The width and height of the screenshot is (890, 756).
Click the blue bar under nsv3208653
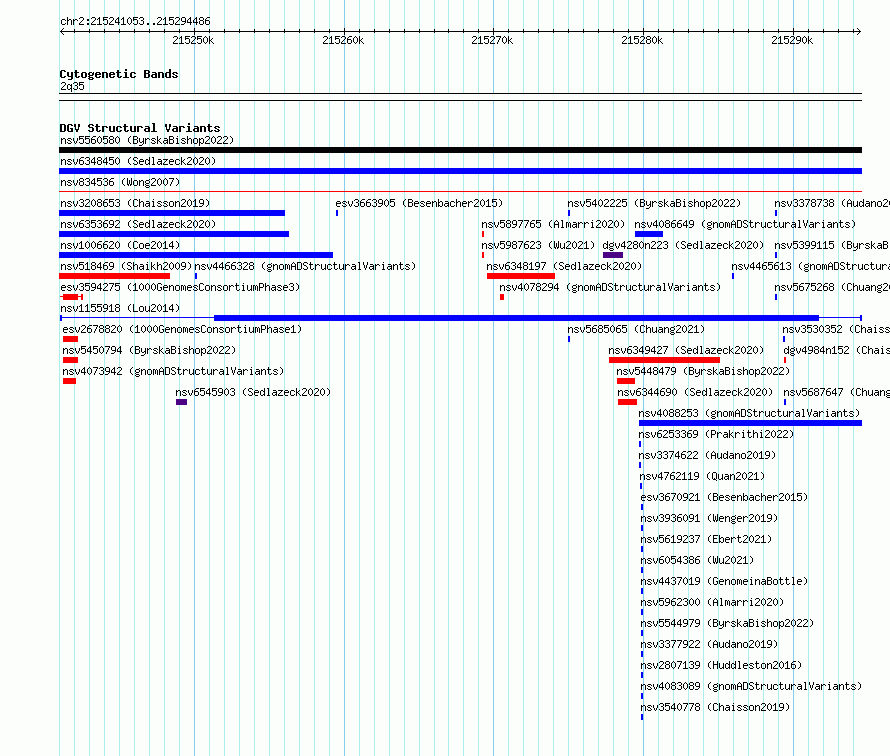(172, 213)
